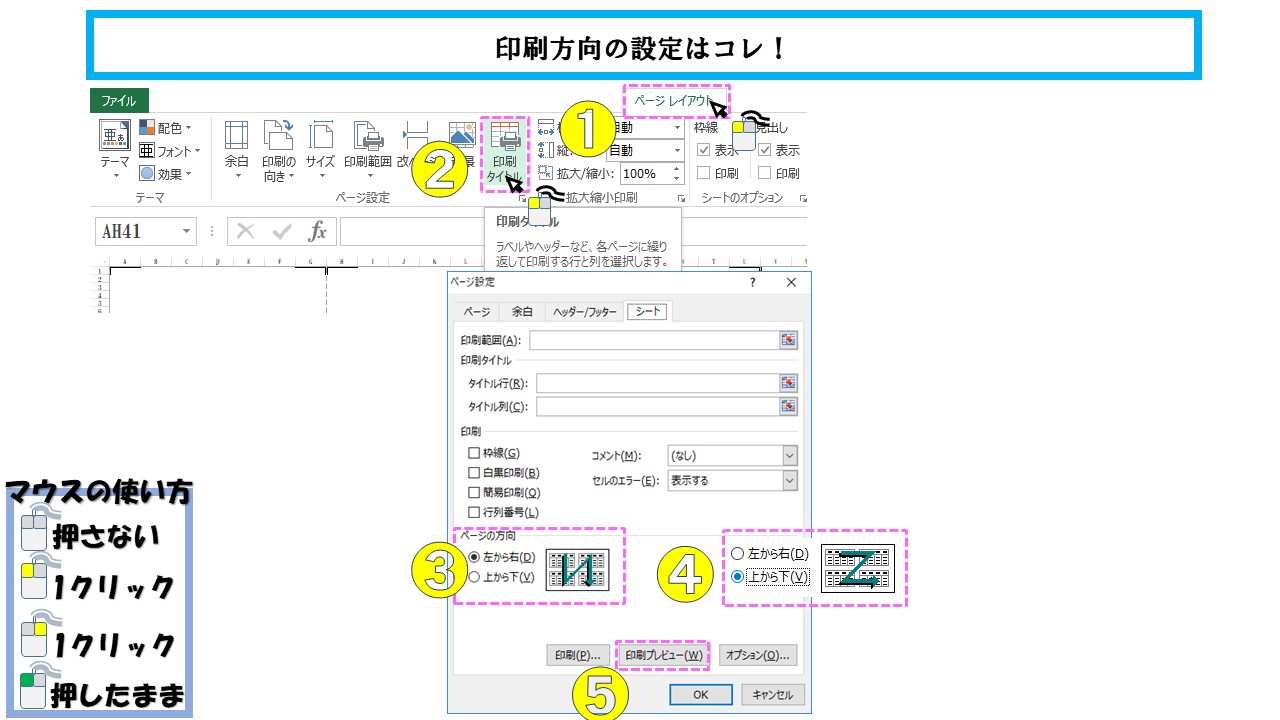Switch to the ヘッダー/フッター tab
This screenshot has height=720, width=1280.
[x=585, y=312]
